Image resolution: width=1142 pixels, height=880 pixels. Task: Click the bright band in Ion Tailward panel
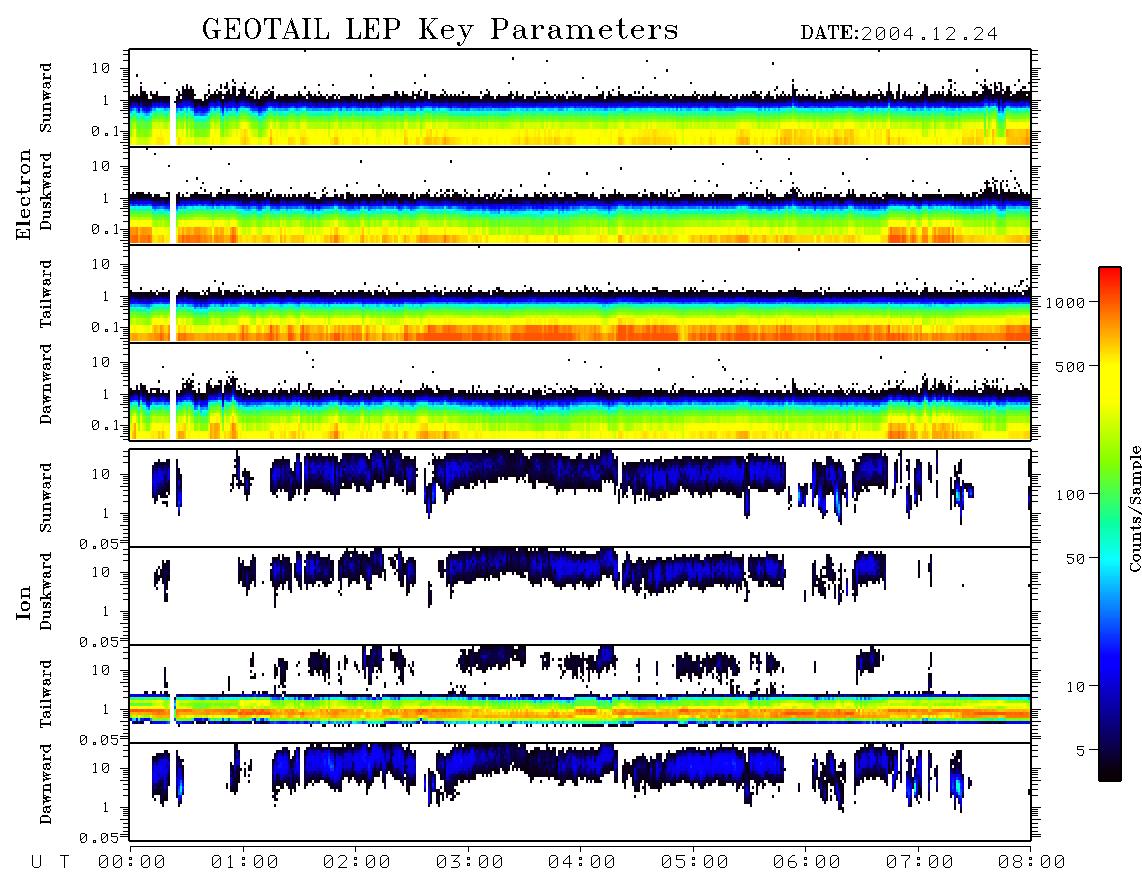[x=580, y=710]
